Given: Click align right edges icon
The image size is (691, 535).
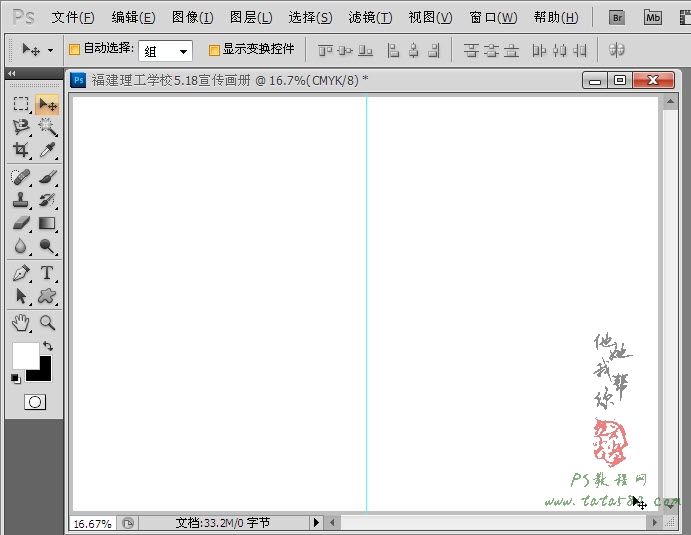Looking at the screenshot, I should tap(434, 50).
